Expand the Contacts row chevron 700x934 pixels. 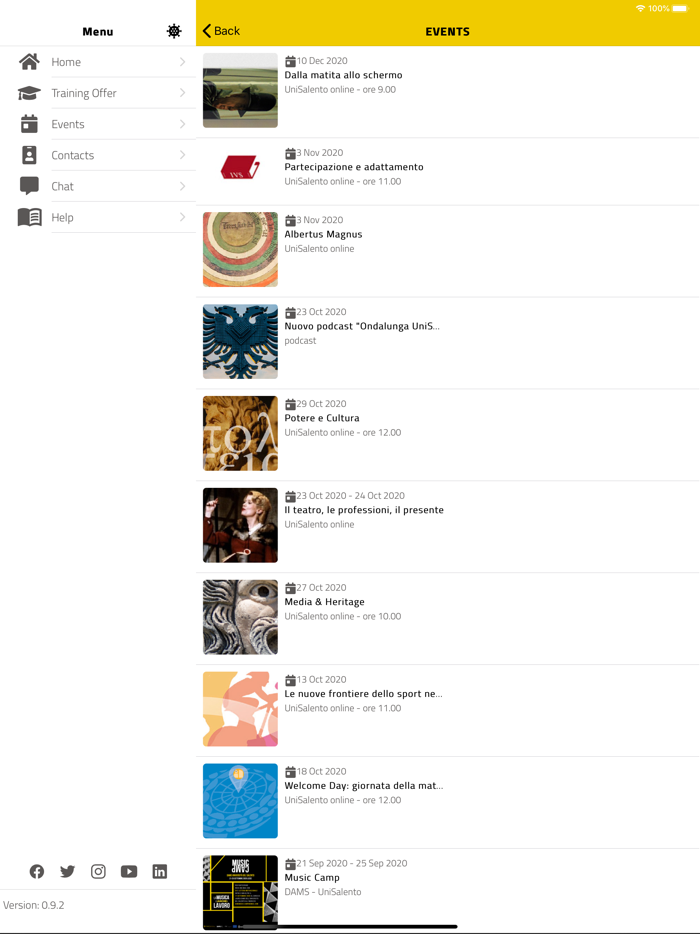click(x=182, y=155)
